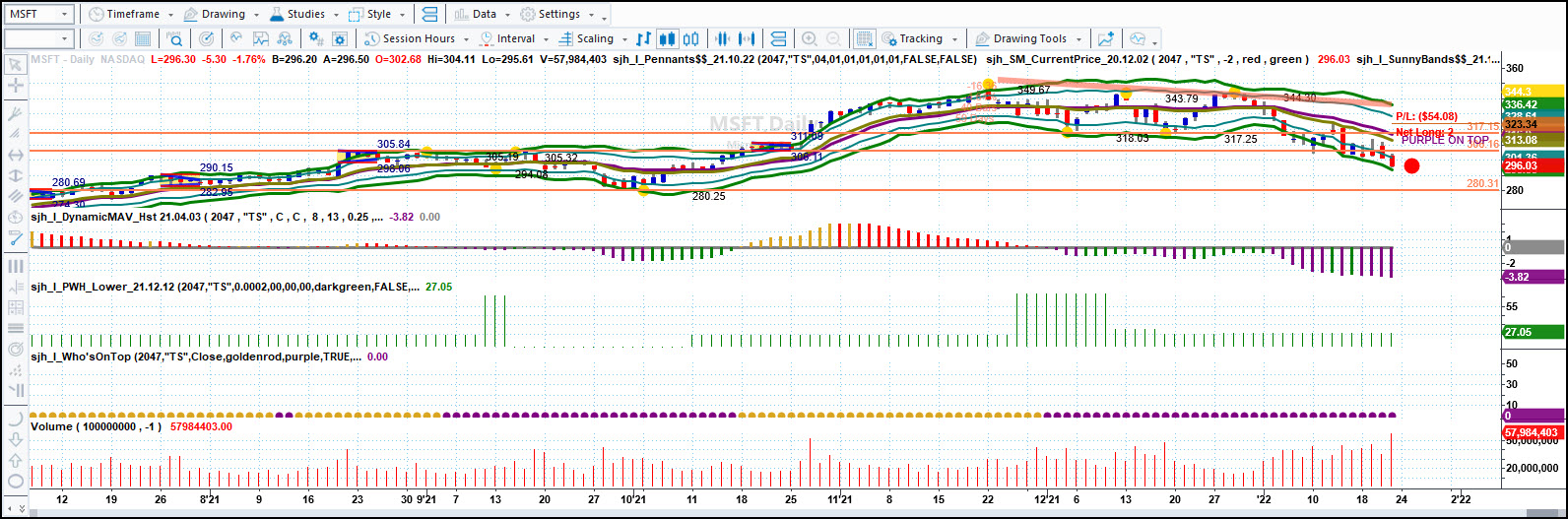
Task: Open the Studies menu
Action: pos(303,15)
